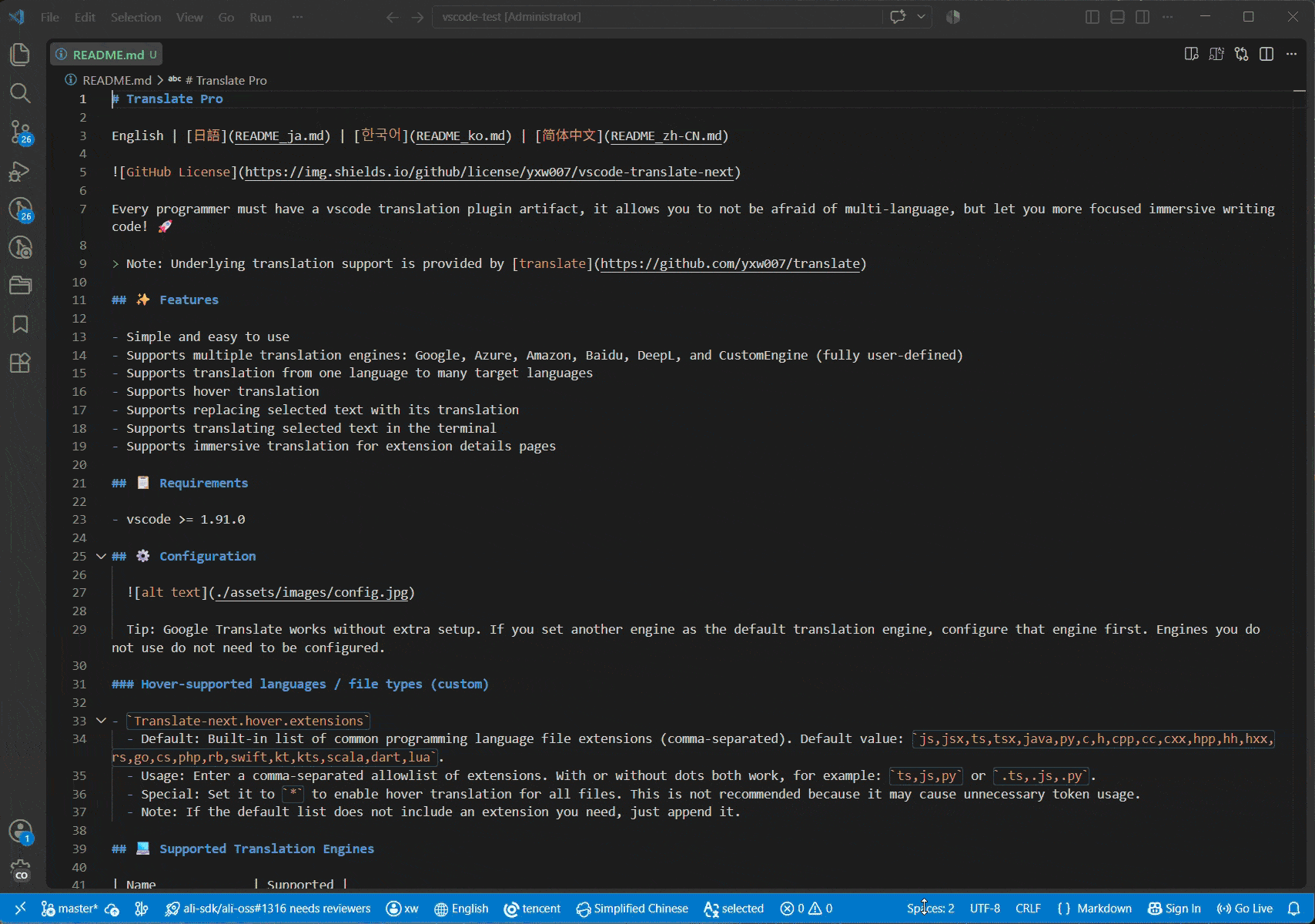Image resolution: width=1315 pixels, height=924 pixels.
Task: Open the Bookmarks view in activity bar
Action: (x=20, y=324)
